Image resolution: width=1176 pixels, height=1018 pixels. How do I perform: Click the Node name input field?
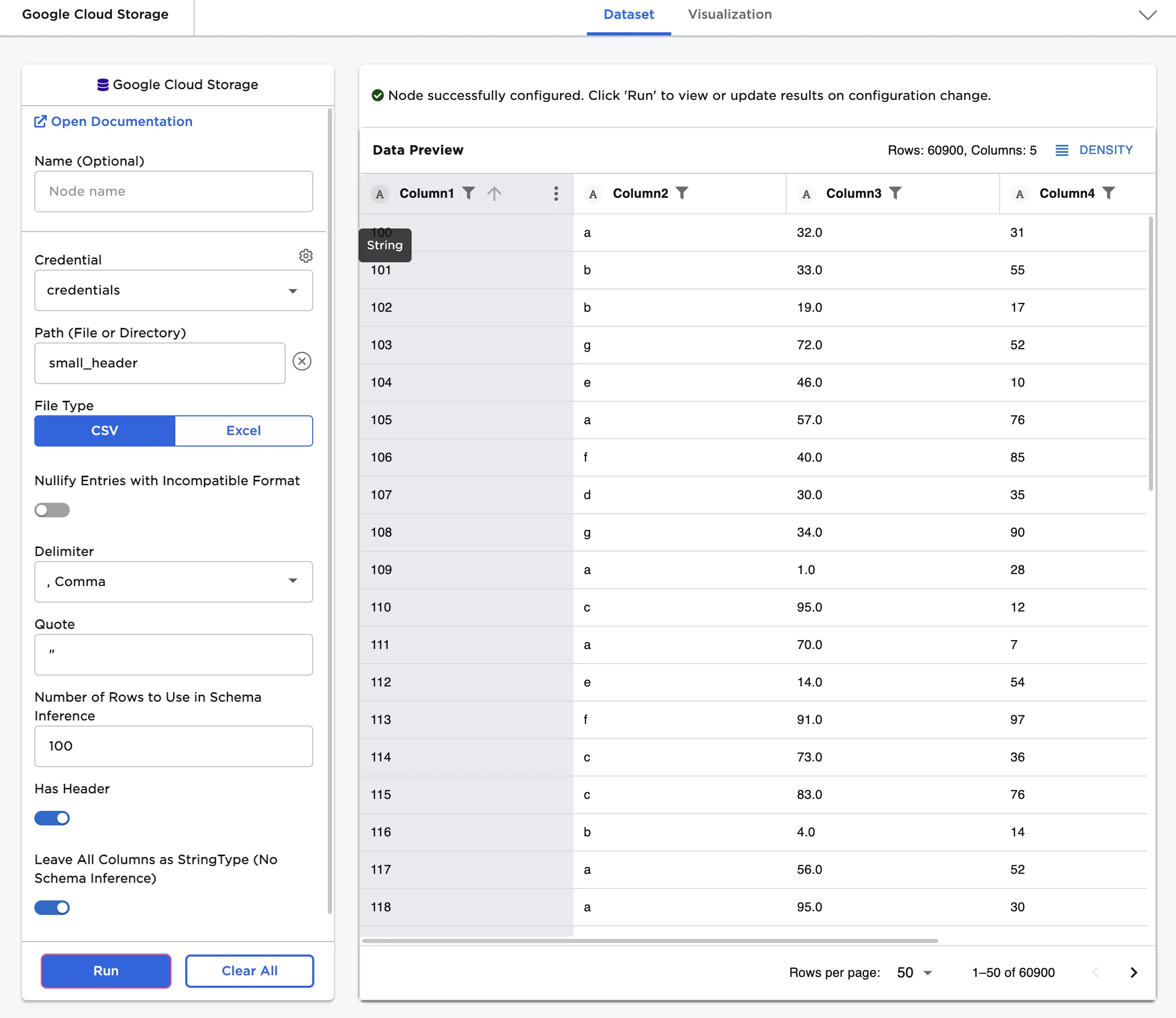point(173,192)
